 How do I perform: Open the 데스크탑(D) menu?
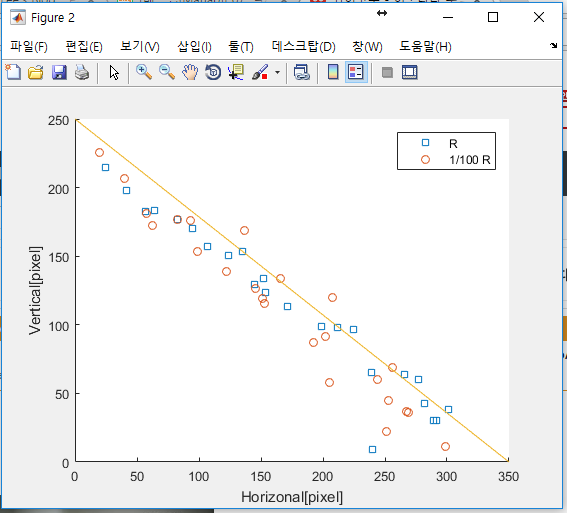click(303, 47)
